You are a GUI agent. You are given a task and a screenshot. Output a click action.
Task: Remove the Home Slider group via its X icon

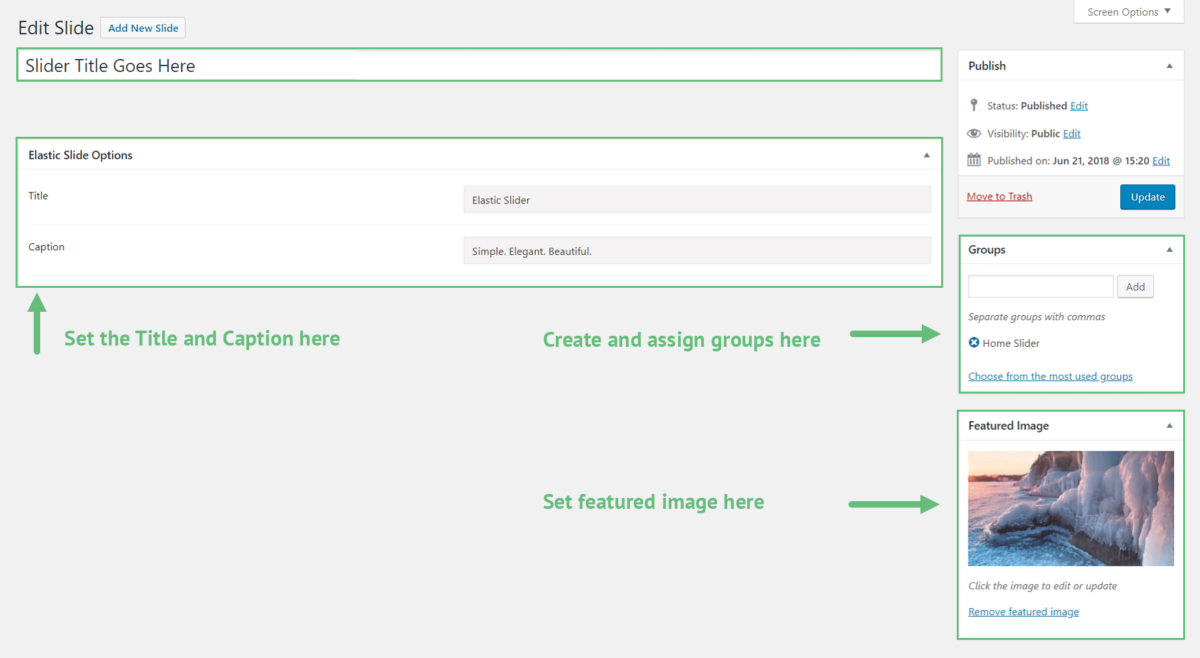click(973, 342)
